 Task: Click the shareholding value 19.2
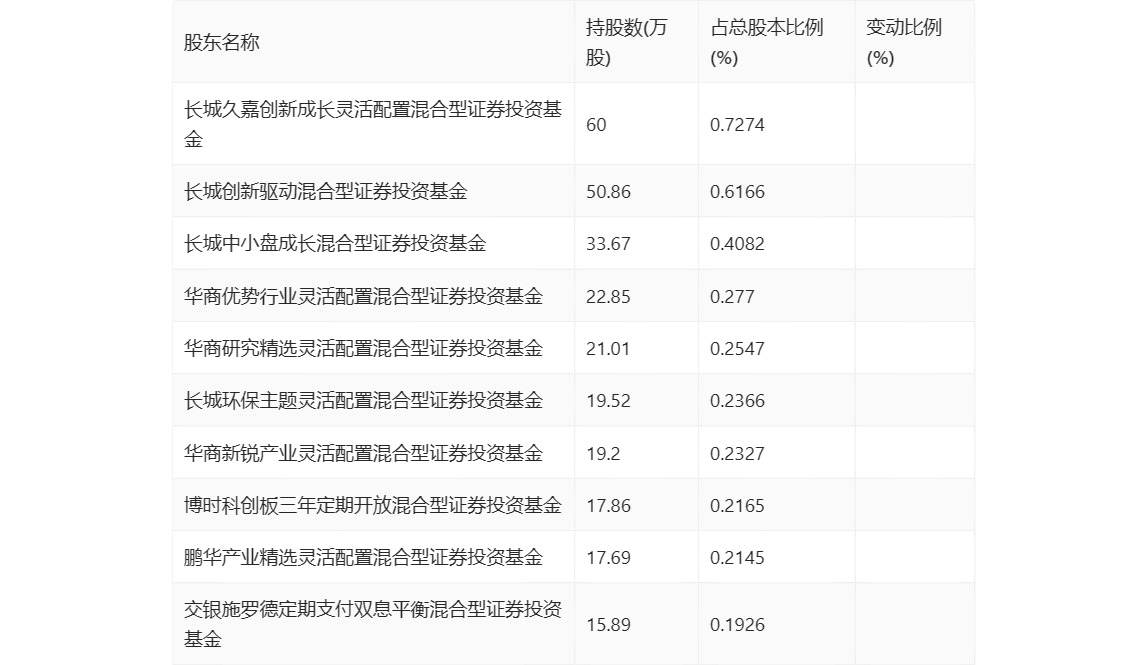[x=603, y=453]
